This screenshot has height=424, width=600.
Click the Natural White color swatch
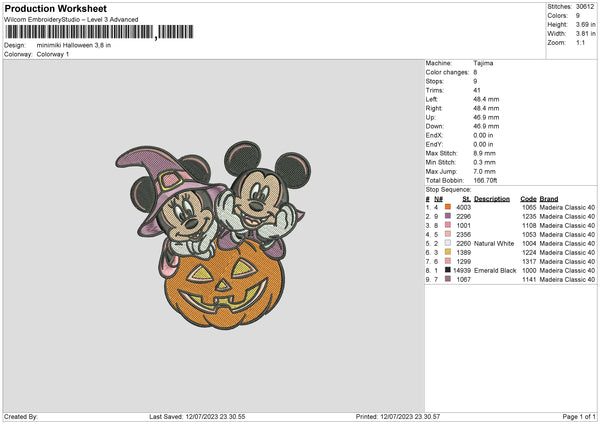coord(448,243)
